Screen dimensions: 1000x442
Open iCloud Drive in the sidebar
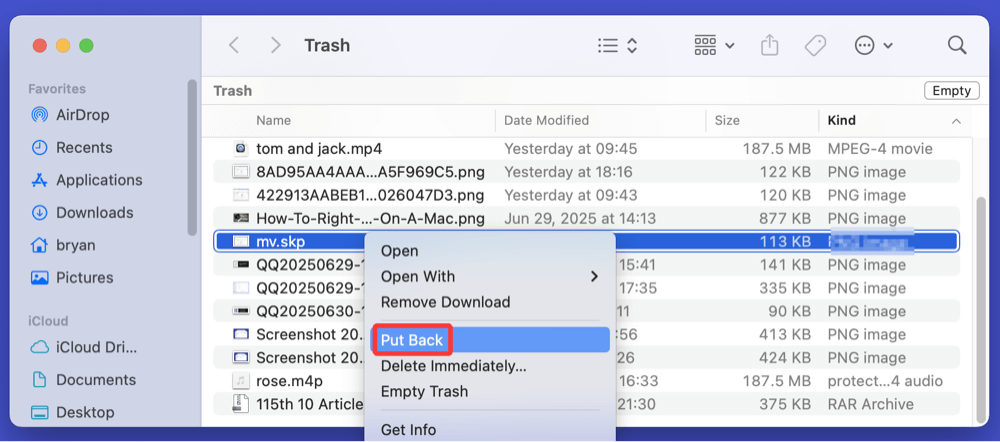pos(84,348)
